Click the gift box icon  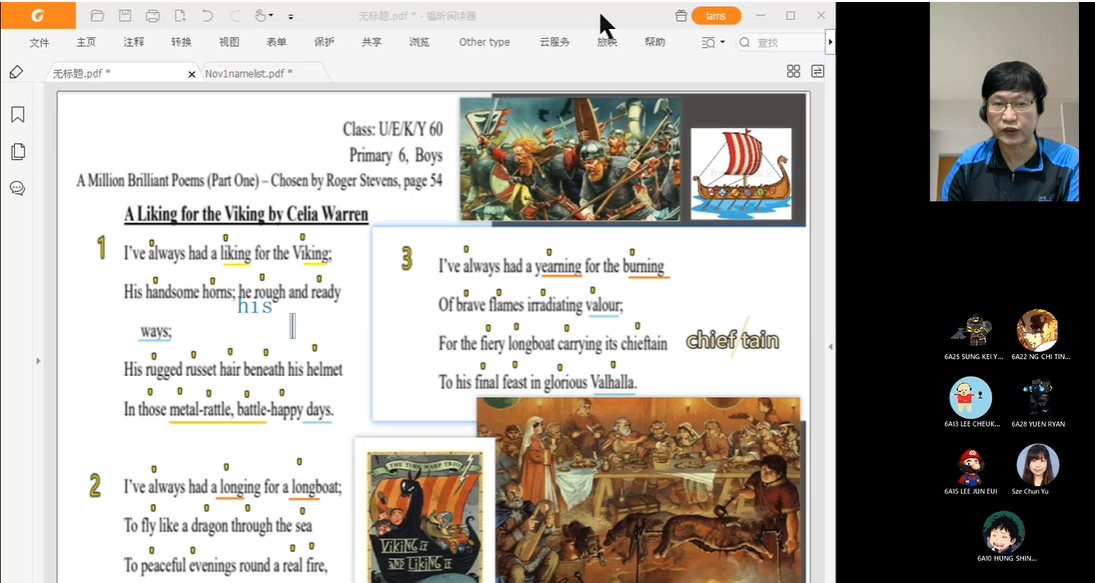pos(681,15)
